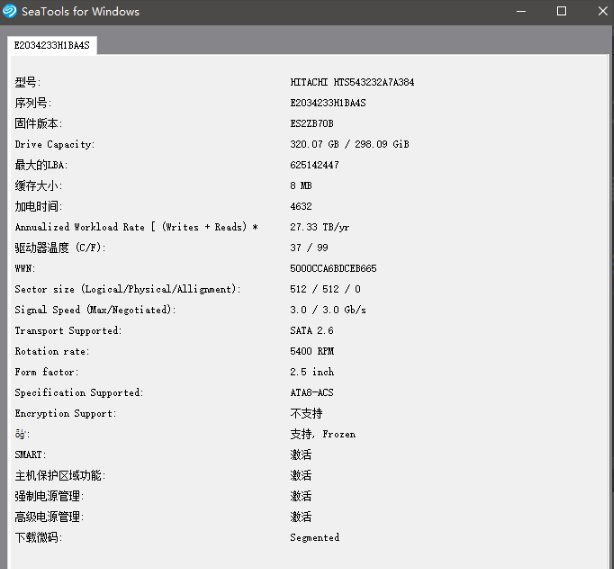Click the capacity value 320.07 GB / 298.09 GiB
Screen dimensions: 614x569
[x=350, y=144]
